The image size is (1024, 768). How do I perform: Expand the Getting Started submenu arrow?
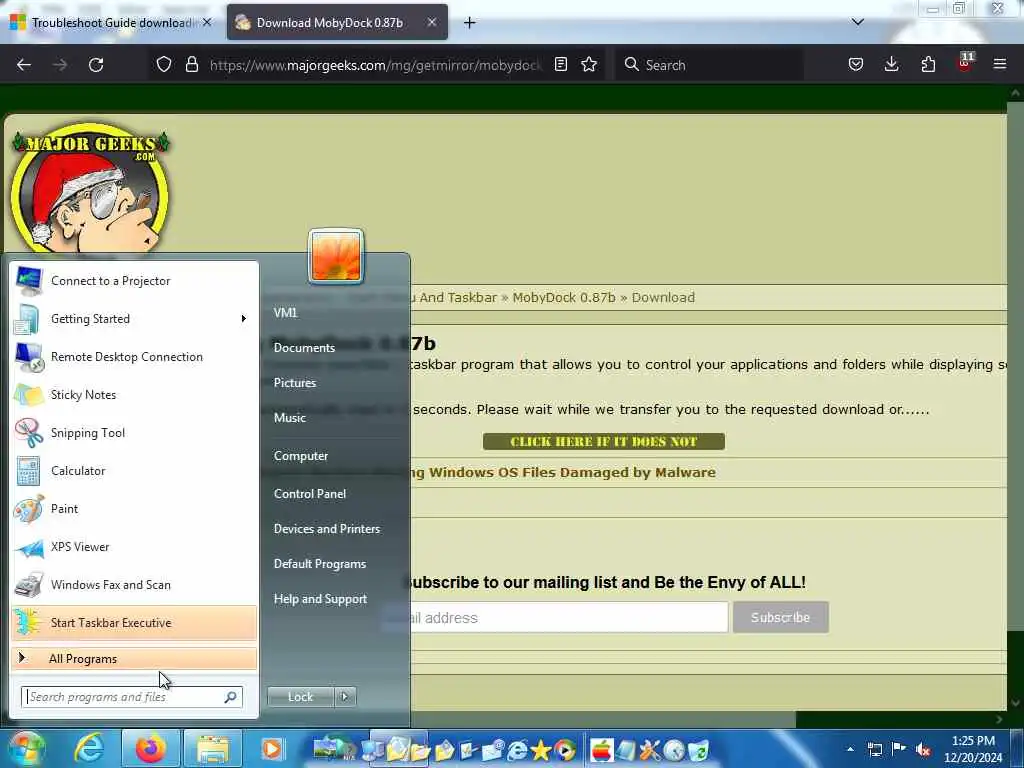coord(244,319)
